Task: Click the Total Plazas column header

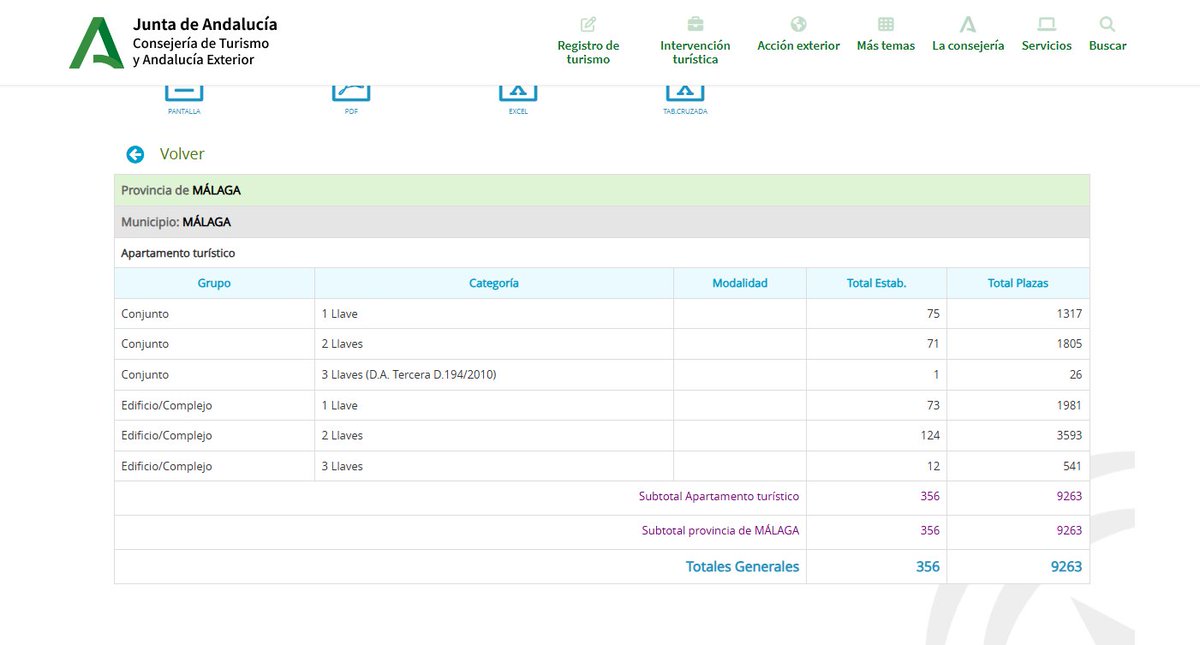Action: point(1018,283)
